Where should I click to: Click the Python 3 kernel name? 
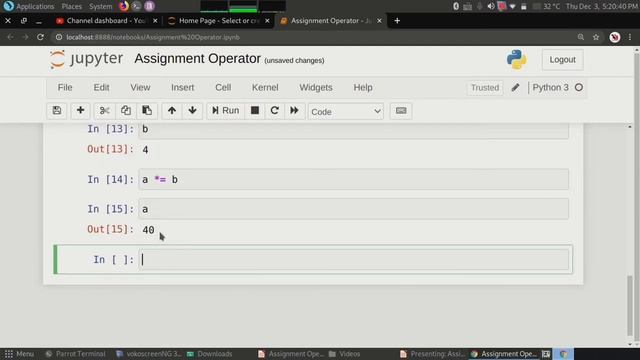[x=550, y=87]
